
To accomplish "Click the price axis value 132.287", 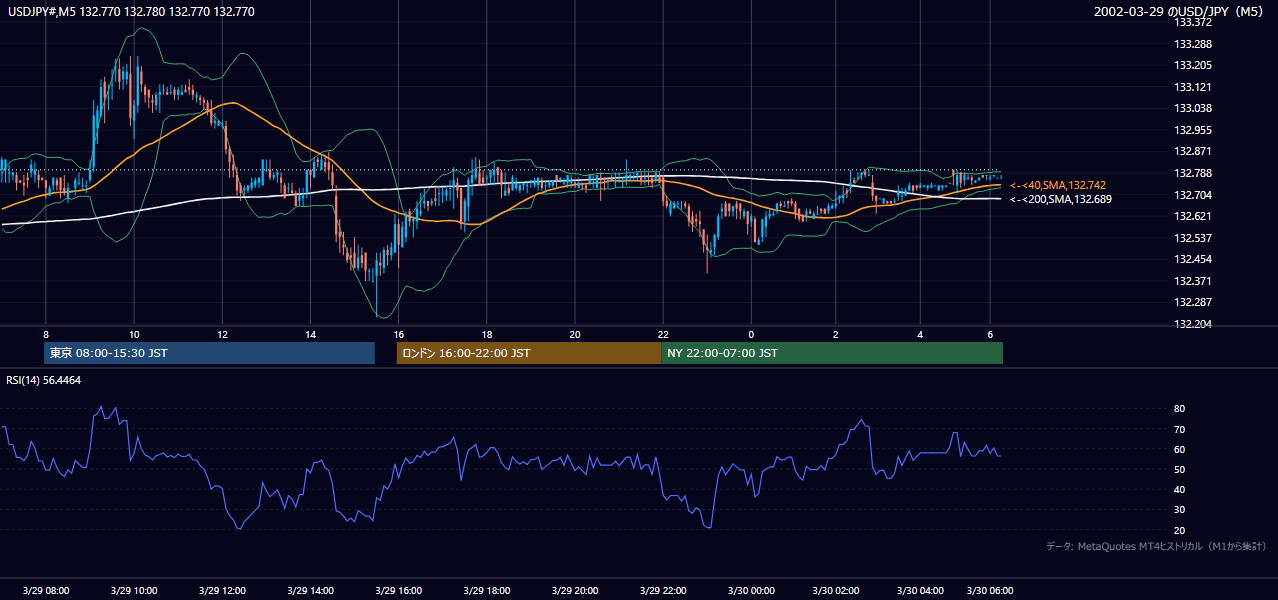I will [1193, 302].
